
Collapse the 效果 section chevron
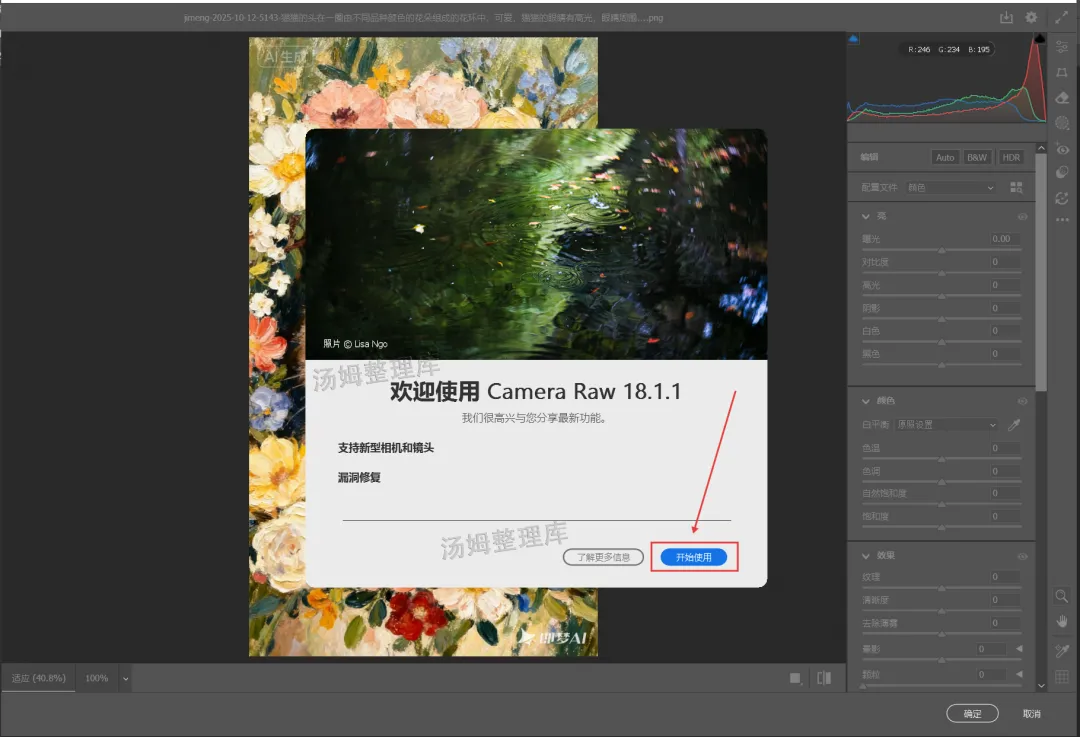[866, 556]
